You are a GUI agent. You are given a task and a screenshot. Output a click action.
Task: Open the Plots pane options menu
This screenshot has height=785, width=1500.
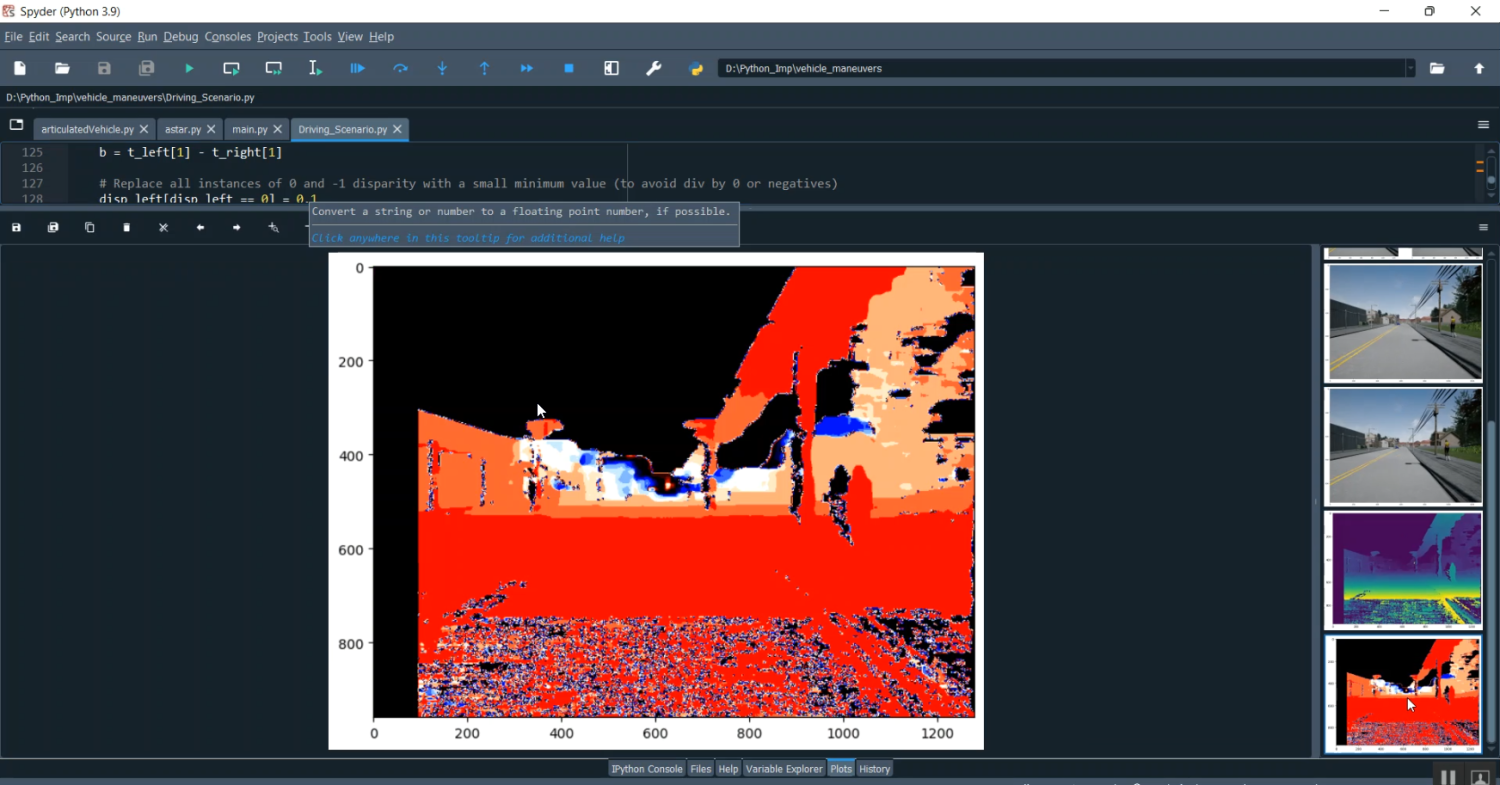1484,227
